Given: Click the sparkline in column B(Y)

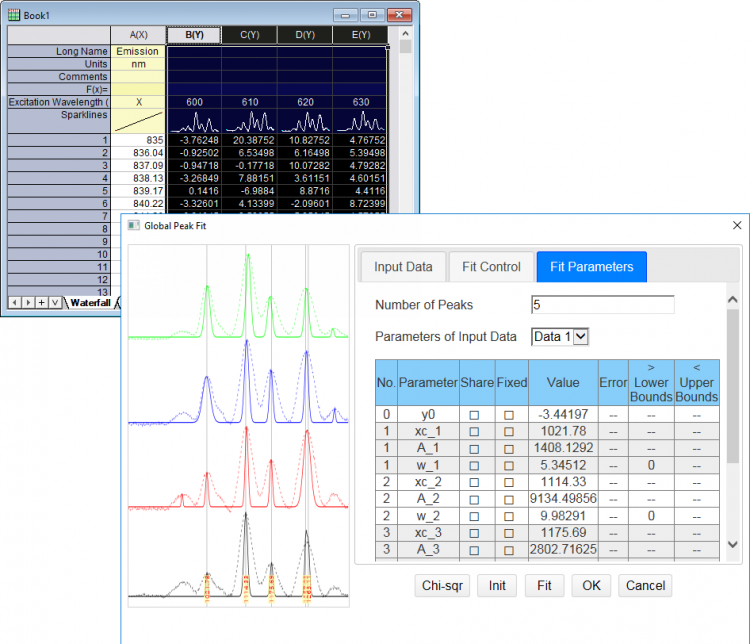Looking at the screenshot, I should [x=195, y=122].
